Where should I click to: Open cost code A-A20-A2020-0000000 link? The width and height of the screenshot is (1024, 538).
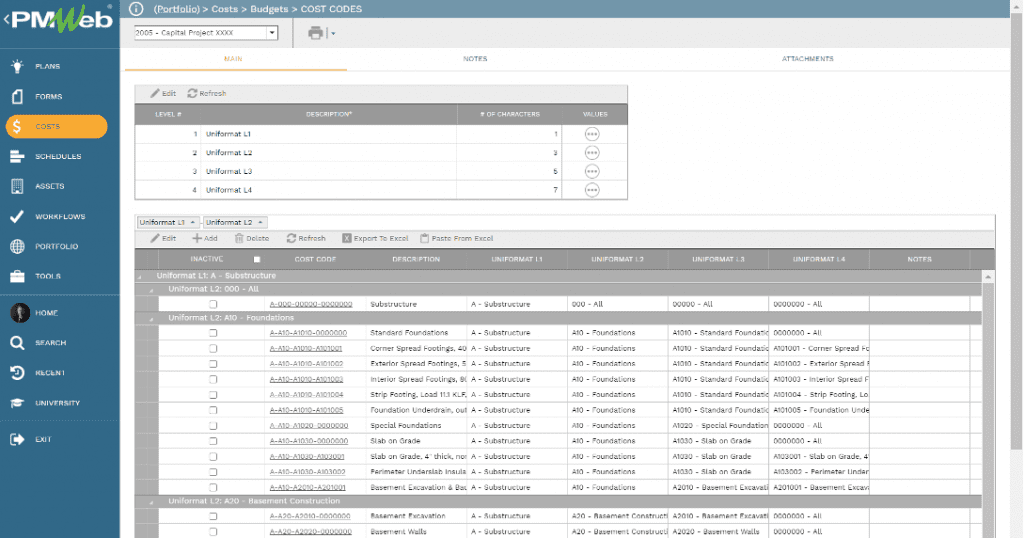[310, 531]
